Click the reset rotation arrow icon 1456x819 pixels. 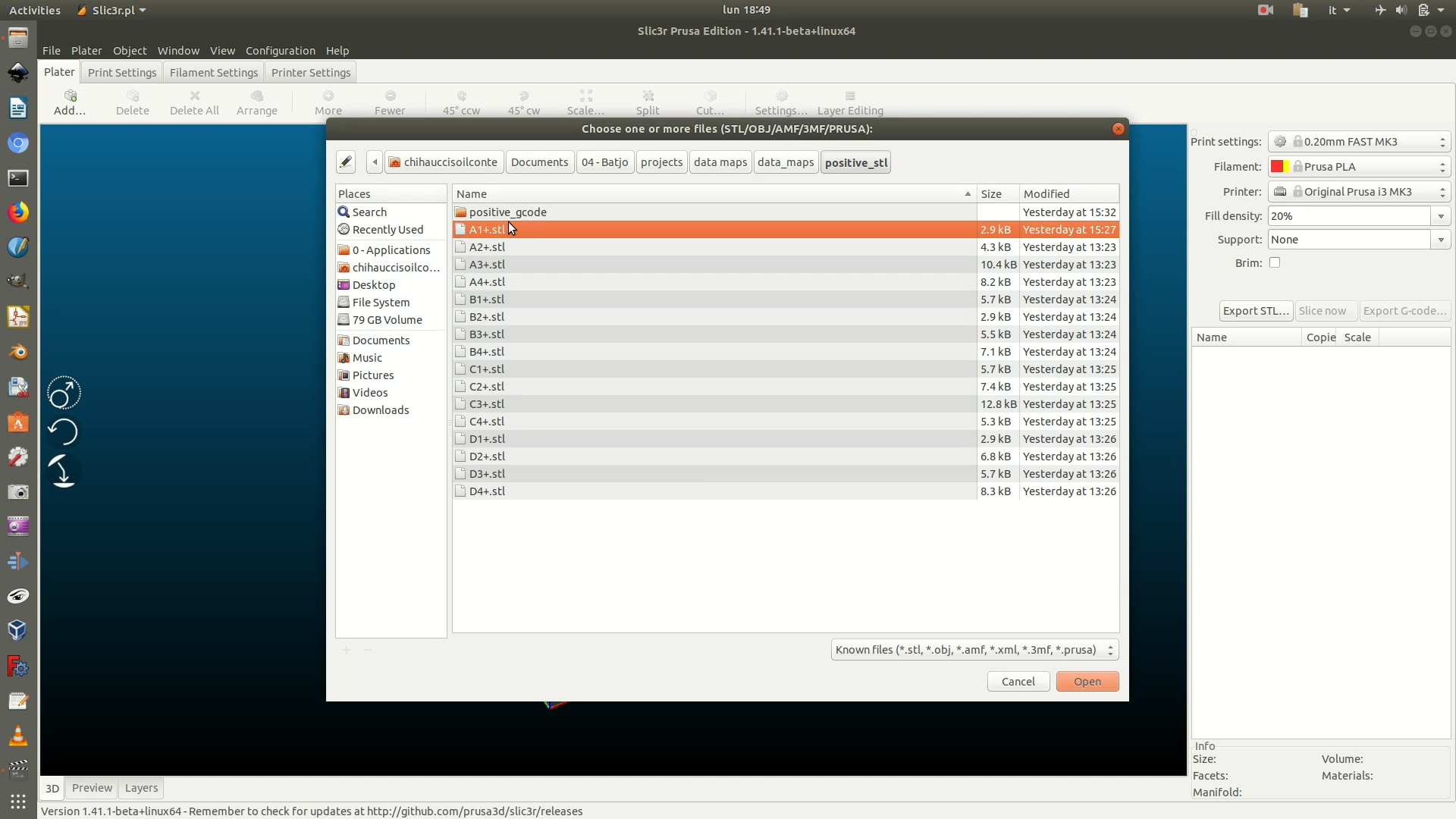(x=63, y=432)
